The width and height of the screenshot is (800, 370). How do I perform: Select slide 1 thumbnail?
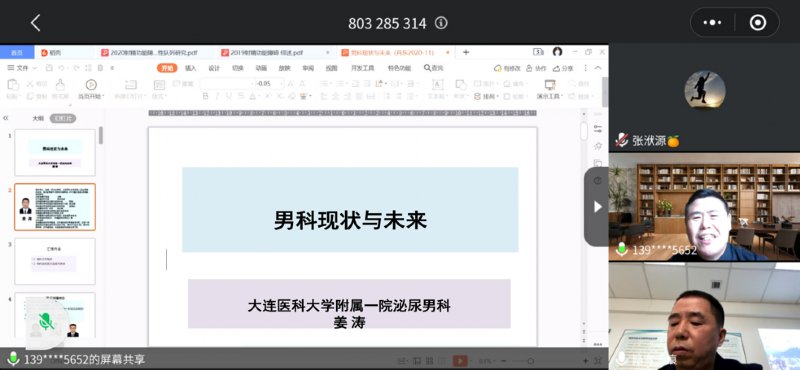pos(55,153)
